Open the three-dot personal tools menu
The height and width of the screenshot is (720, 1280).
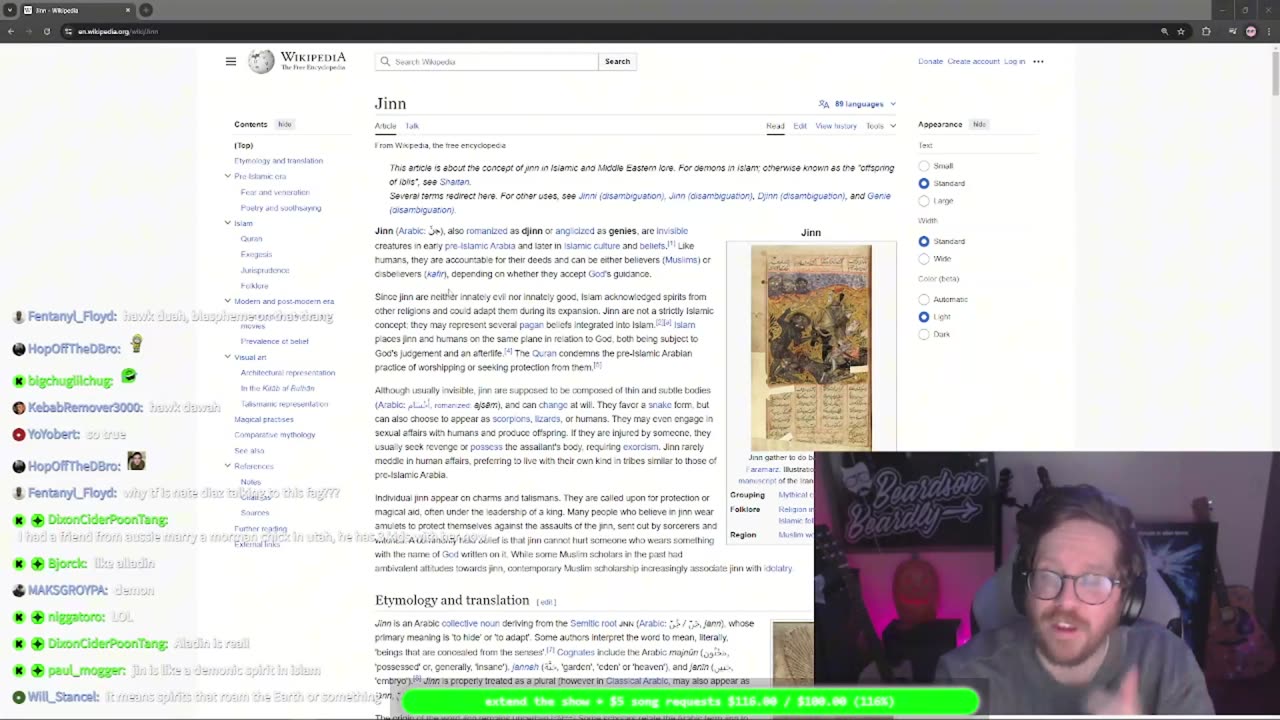(x=1038, y=62)
